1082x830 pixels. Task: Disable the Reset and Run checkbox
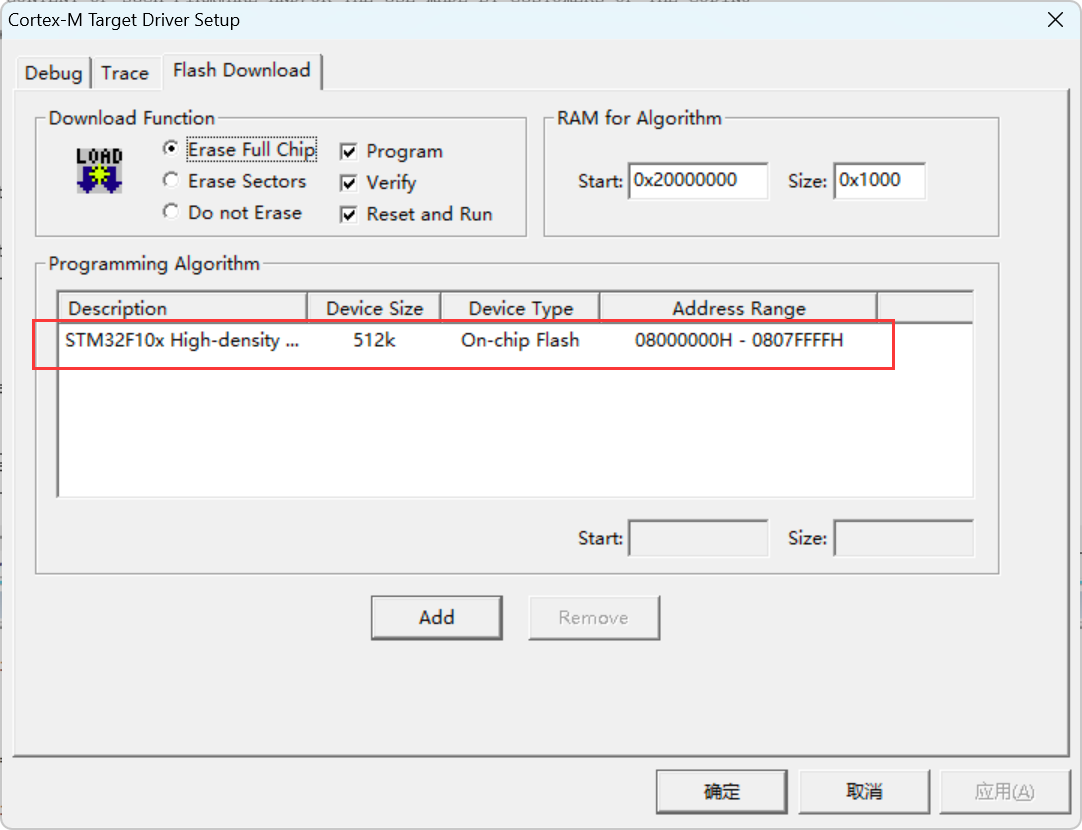point(348,213)
